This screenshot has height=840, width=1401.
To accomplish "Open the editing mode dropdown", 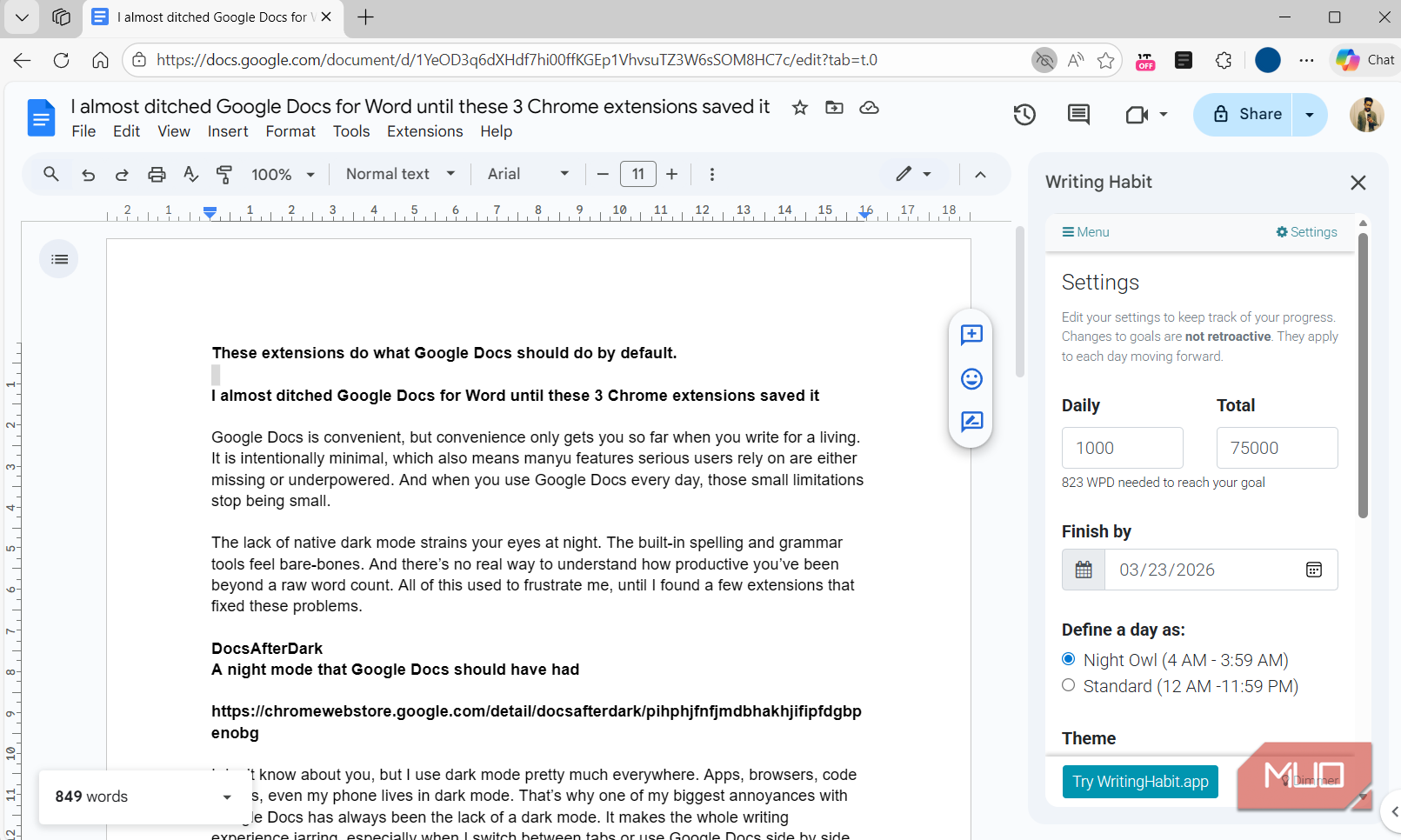I will pyautogui.click(x=914, y=174).
